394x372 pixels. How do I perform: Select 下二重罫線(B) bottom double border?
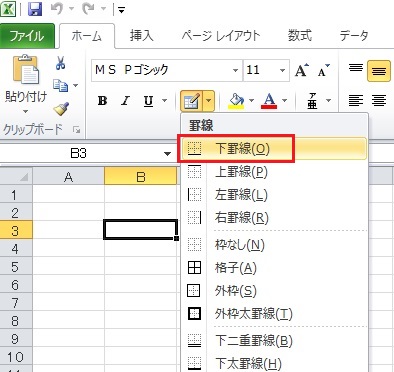(274, 341)
